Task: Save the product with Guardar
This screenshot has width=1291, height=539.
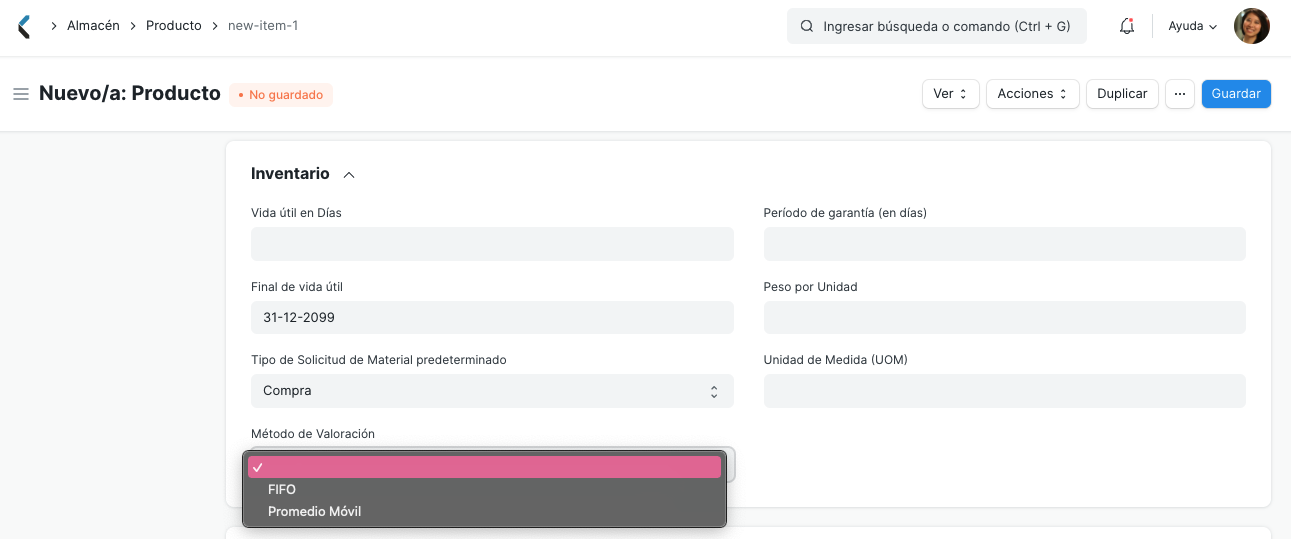Action: pyautogui.click(x=1236, y=94)
